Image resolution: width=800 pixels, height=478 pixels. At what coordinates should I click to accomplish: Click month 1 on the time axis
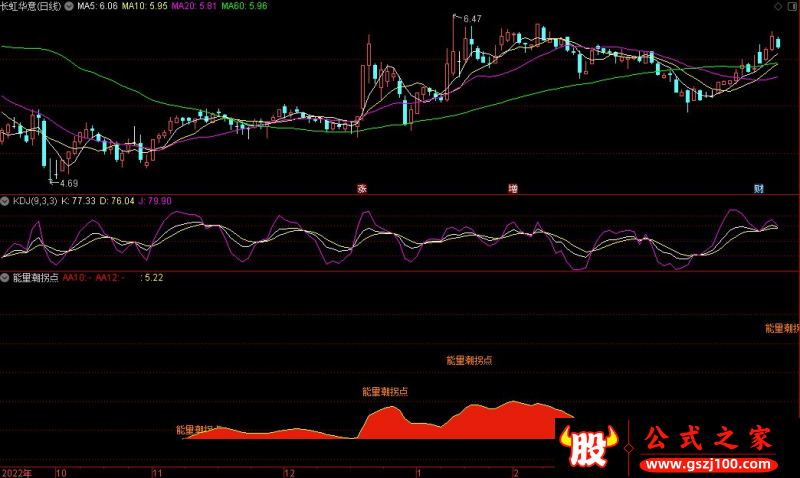419,473
